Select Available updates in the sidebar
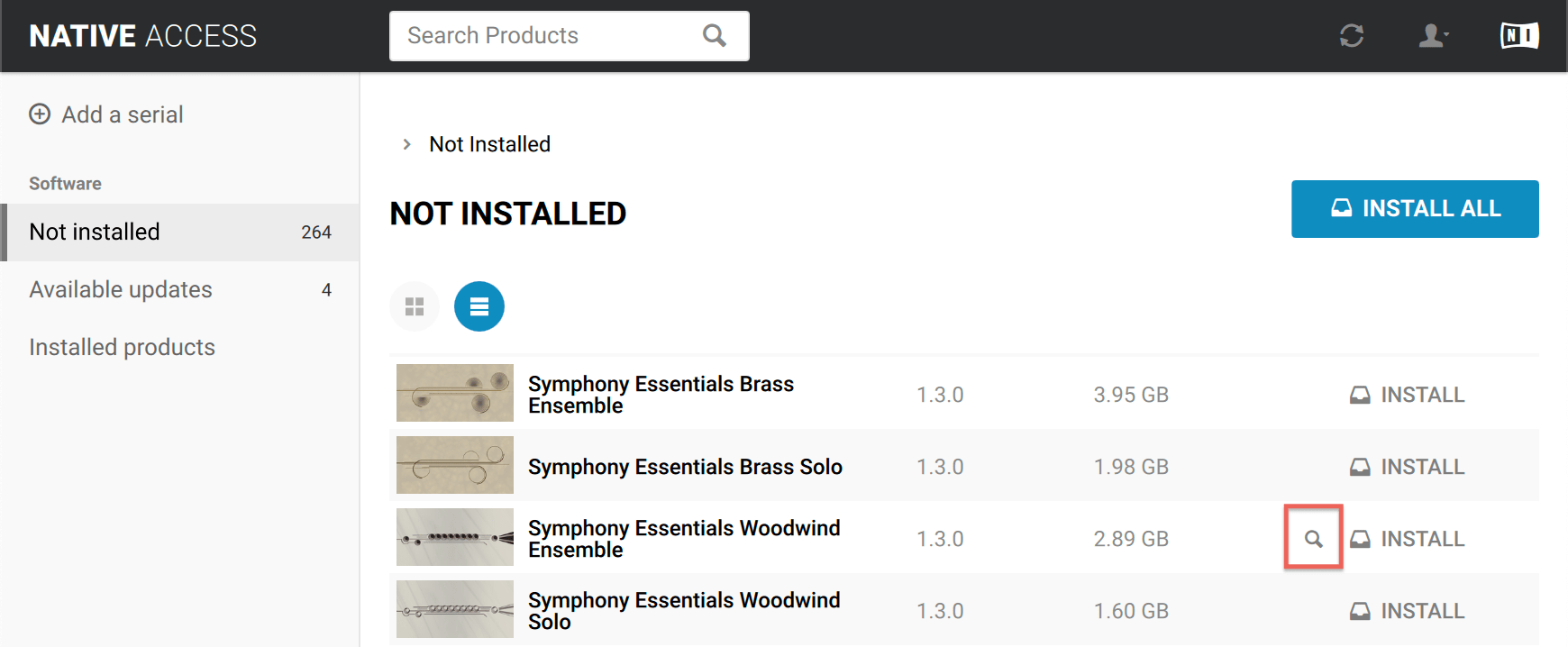 coord(121,289)
